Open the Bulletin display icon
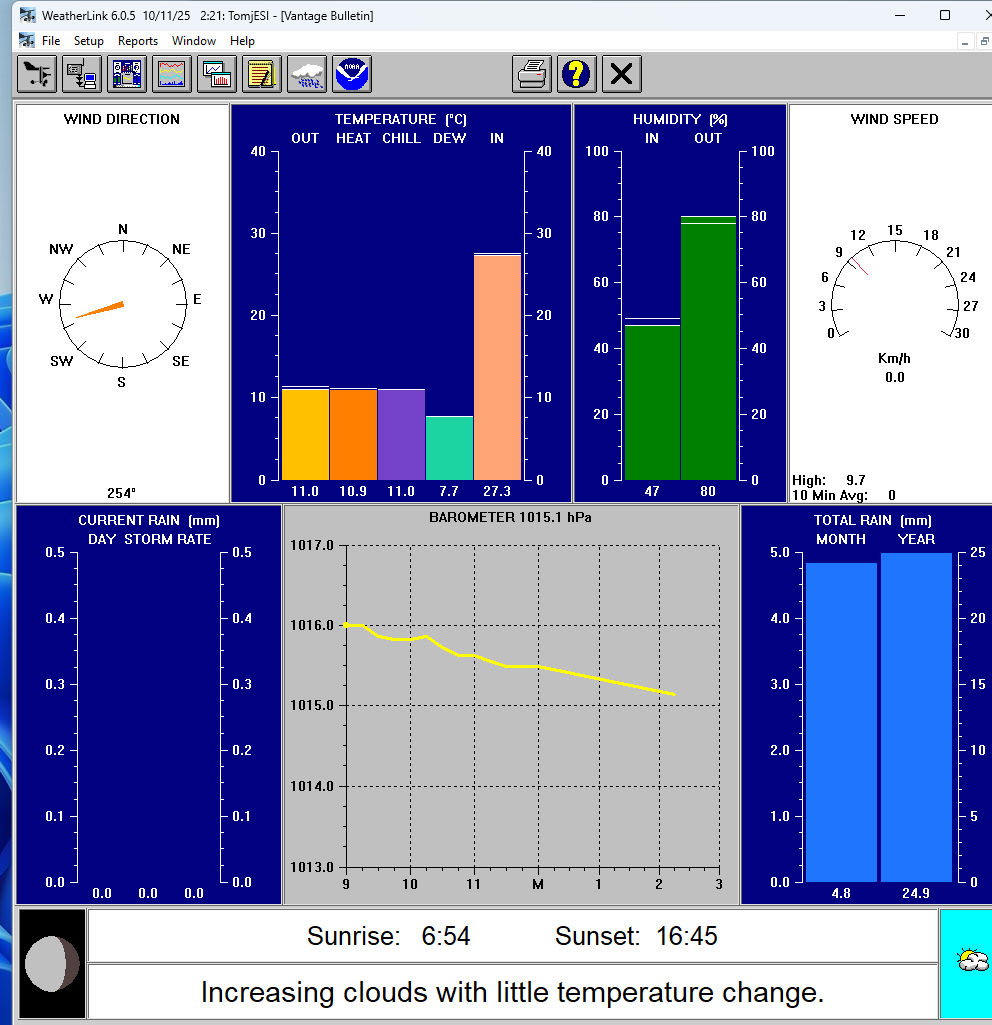 128,74
